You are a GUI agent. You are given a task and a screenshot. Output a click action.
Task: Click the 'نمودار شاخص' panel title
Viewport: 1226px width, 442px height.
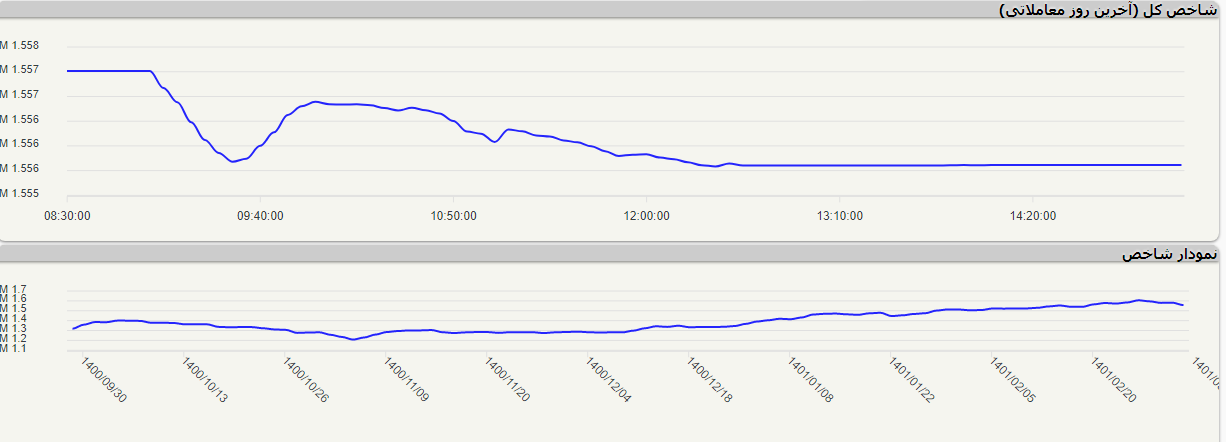coord(1169,254)
